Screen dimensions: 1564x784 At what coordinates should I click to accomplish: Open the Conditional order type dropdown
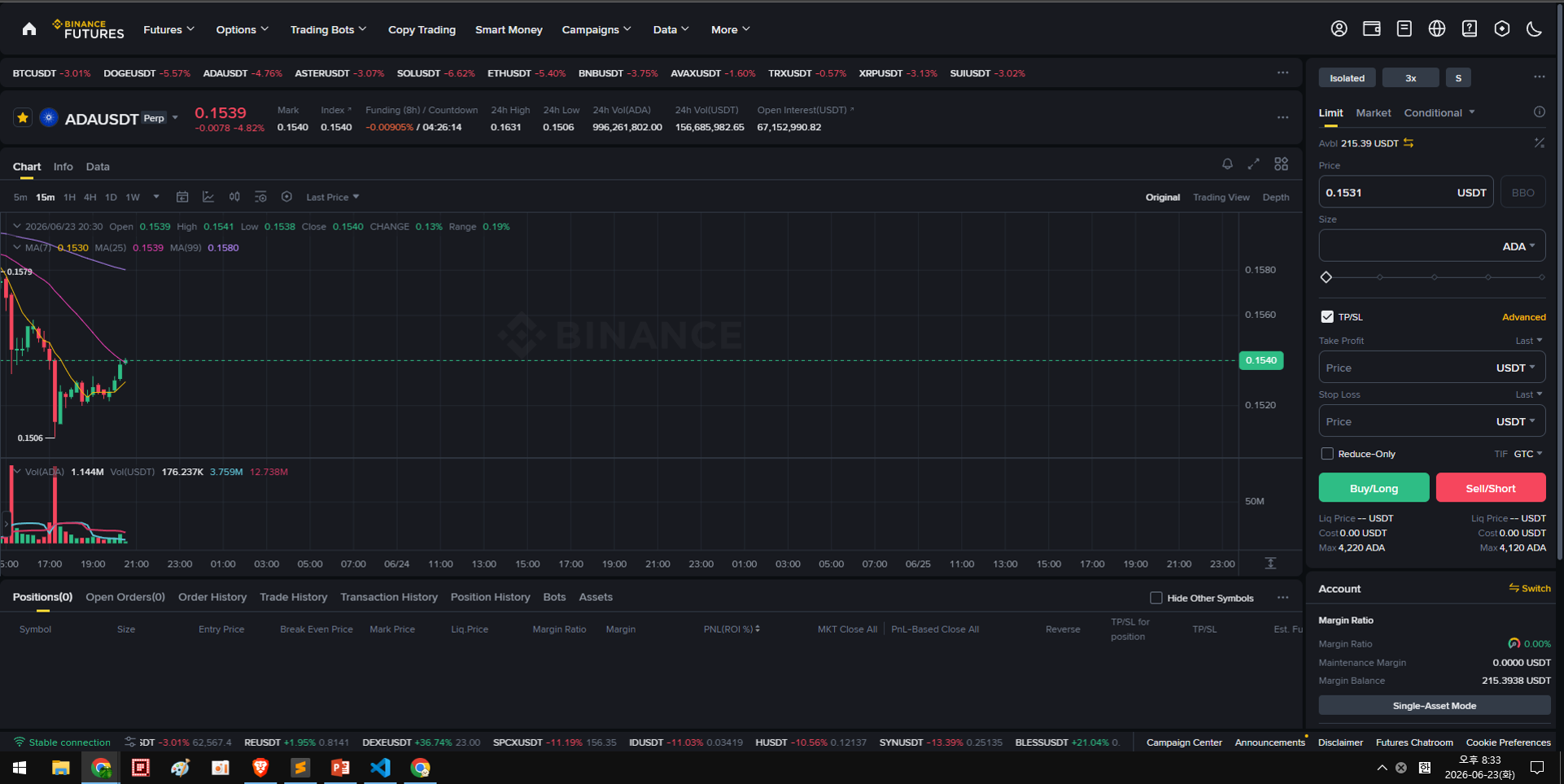[x=1439, y=112]
